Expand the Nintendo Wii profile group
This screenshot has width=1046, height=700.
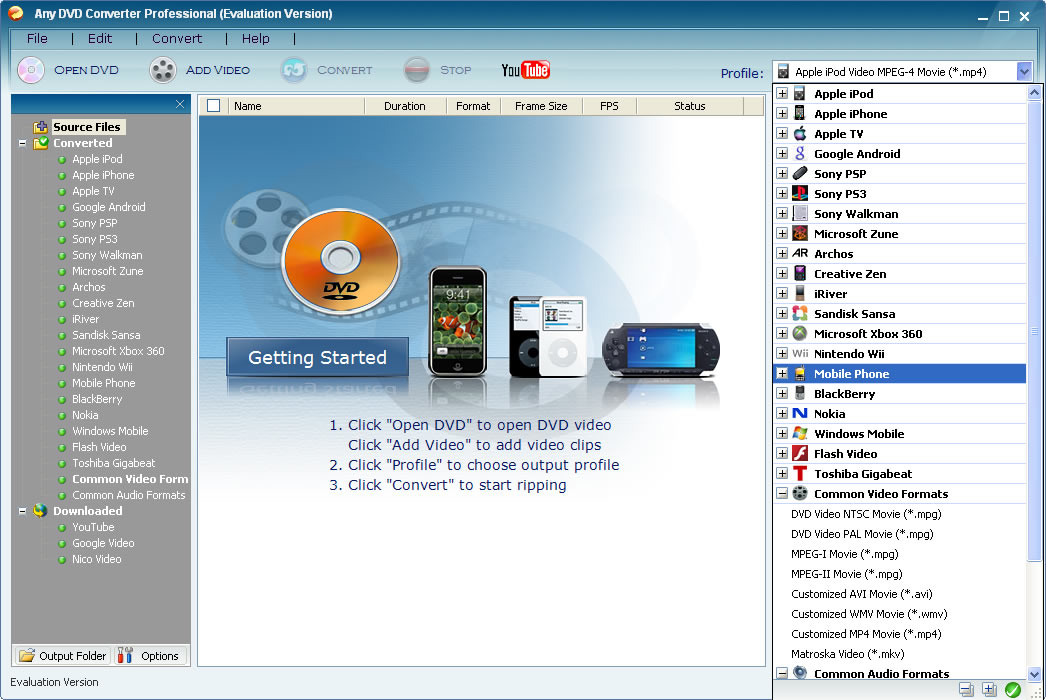782,354
